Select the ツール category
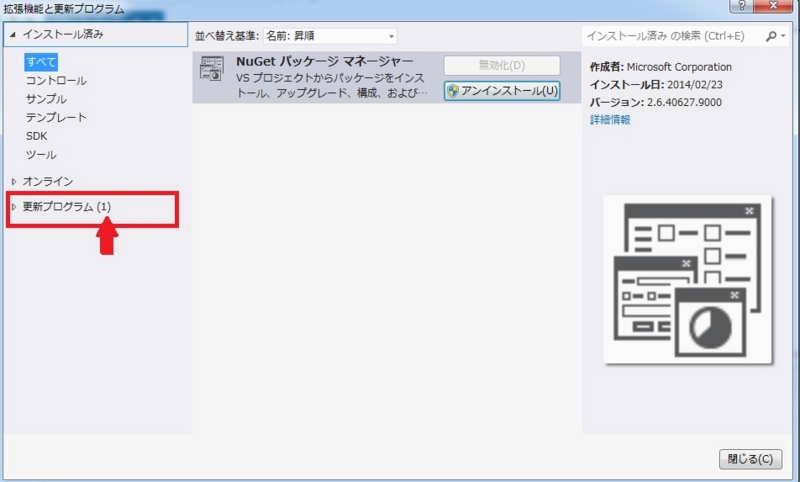Screen dimensions: 800x482 click(x=41, y=155)
